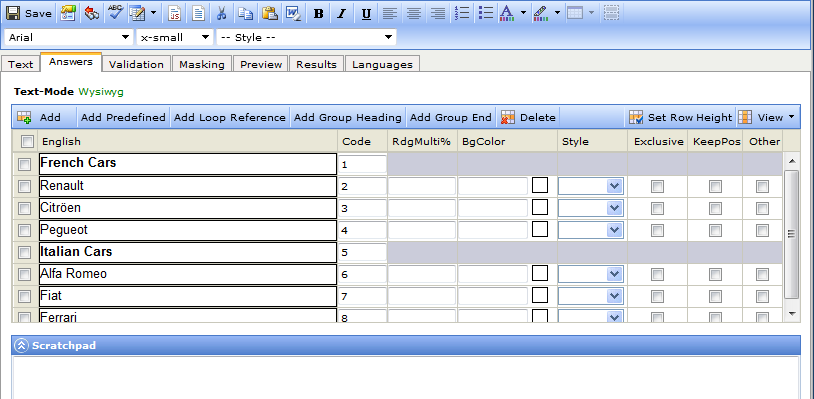Screen dimensions: 814x399
Task: Enable Exclusive for the Fiat row
Action: [657, 296]
